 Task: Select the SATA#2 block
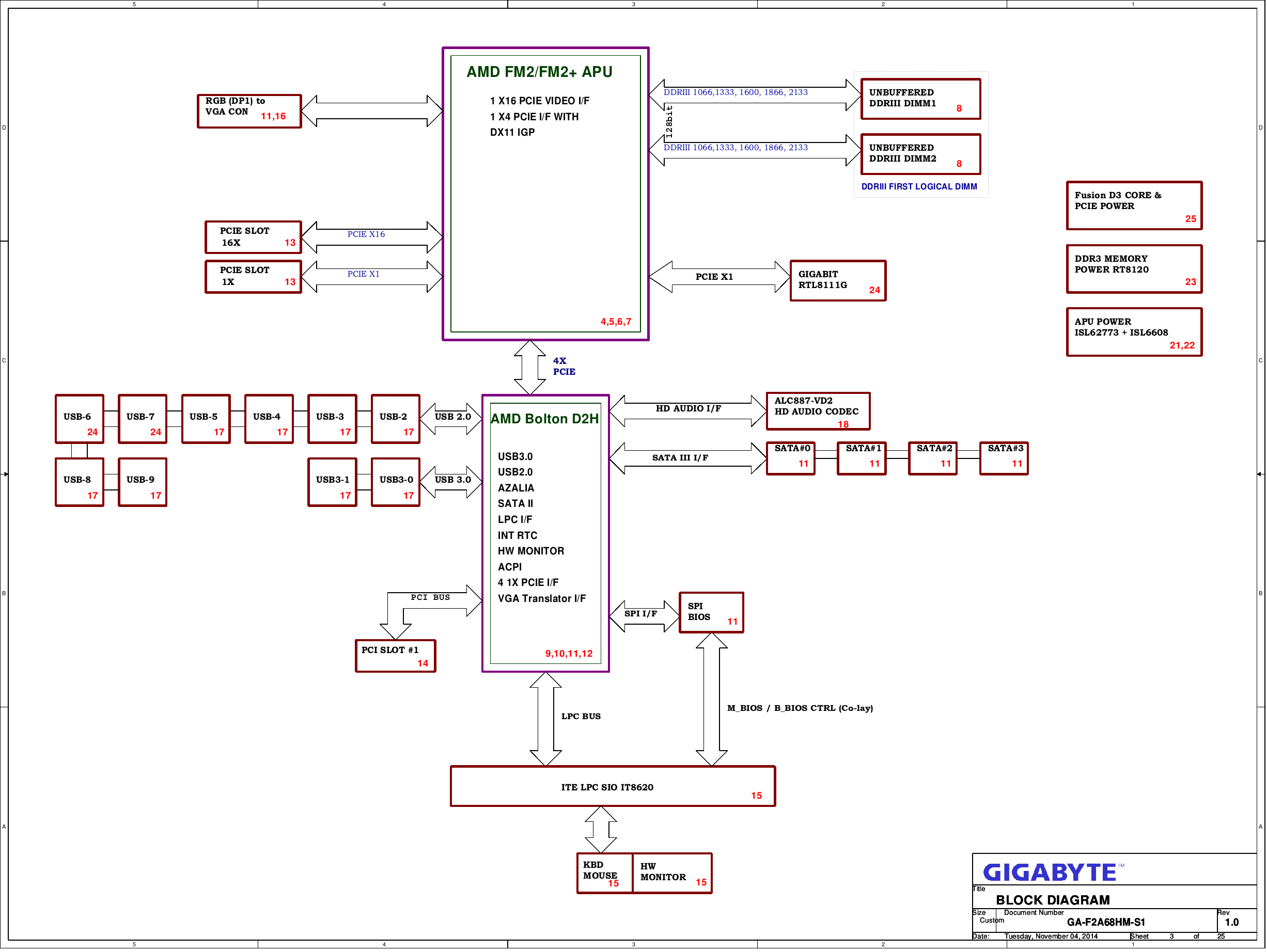[933, 459]
